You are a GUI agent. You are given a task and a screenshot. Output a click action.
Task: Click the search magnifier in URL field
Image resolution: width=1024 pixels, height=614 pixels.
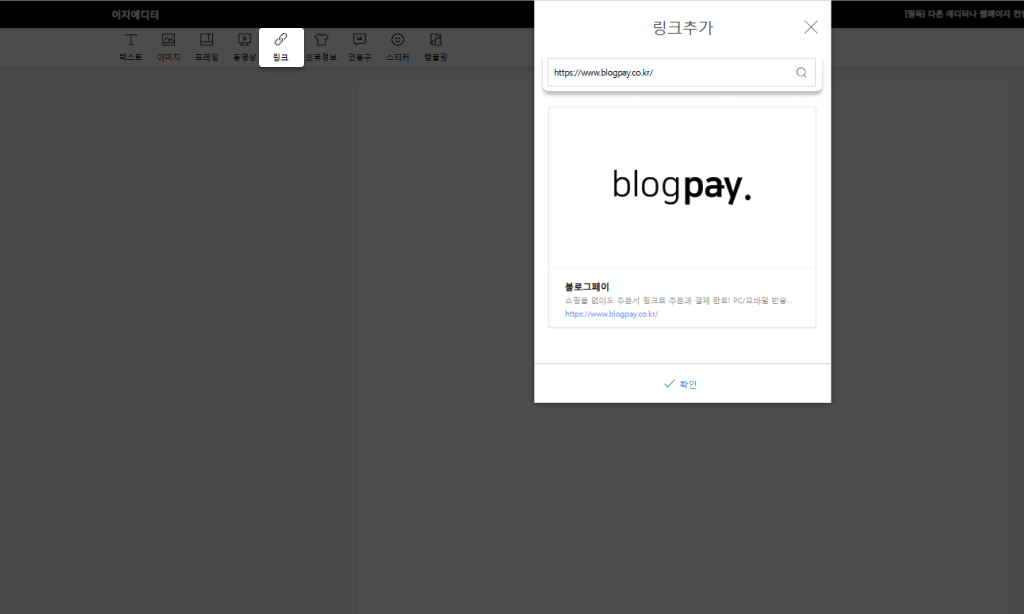pos(801,73)
